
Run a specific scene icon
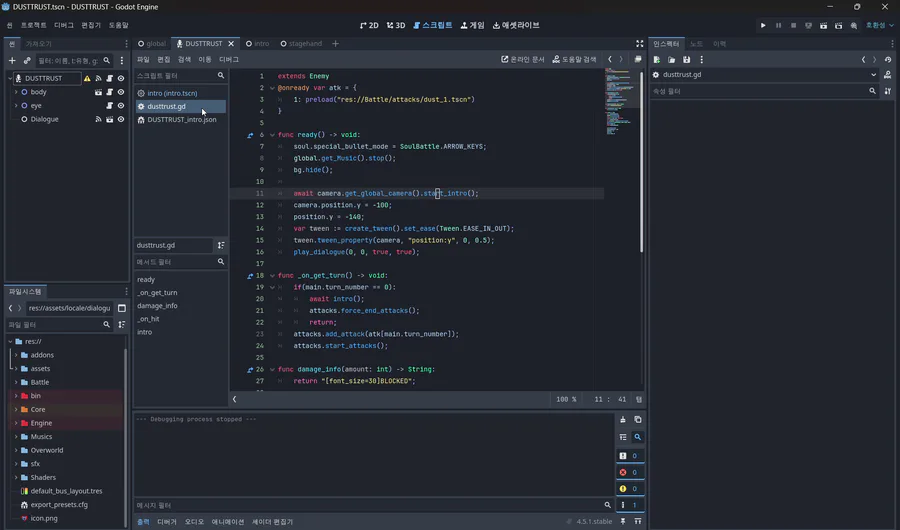(839, 25)
